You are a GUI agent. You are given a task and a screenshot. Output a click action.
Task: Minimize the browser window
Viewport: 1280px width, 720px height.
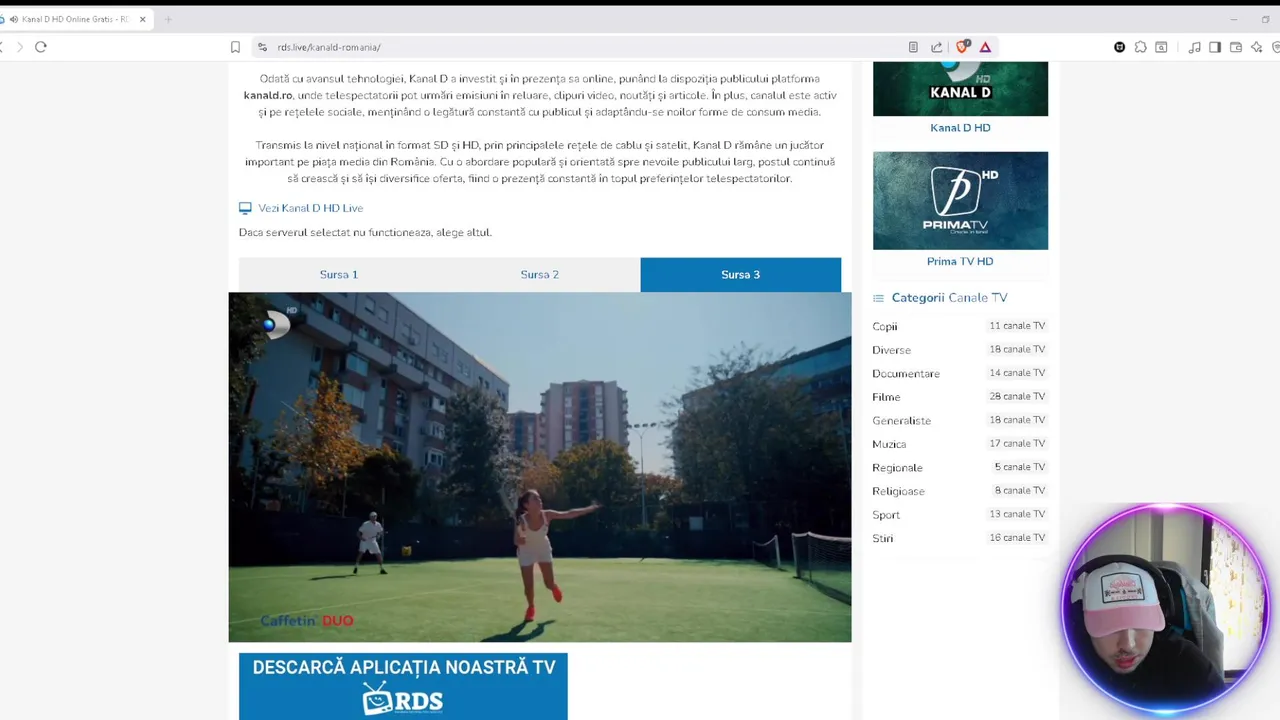coord(1233,19)
